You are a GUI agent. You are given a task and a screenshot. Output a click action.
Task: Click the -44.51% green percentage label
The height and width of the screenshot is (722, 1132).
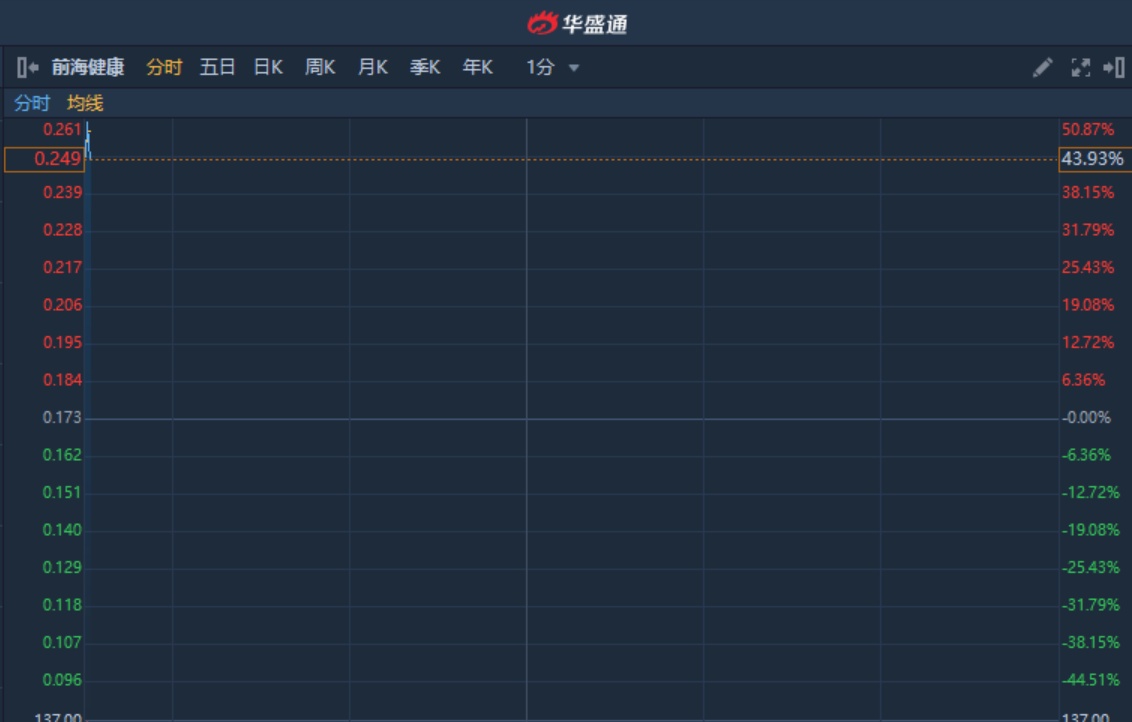(x=1091, y=680)
